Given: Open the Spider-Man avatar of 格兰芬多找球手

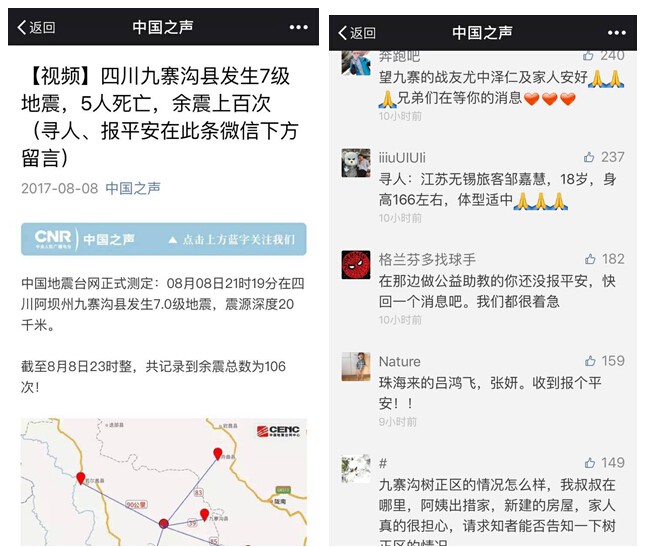Looking at the screenshot, I should 356,265.
